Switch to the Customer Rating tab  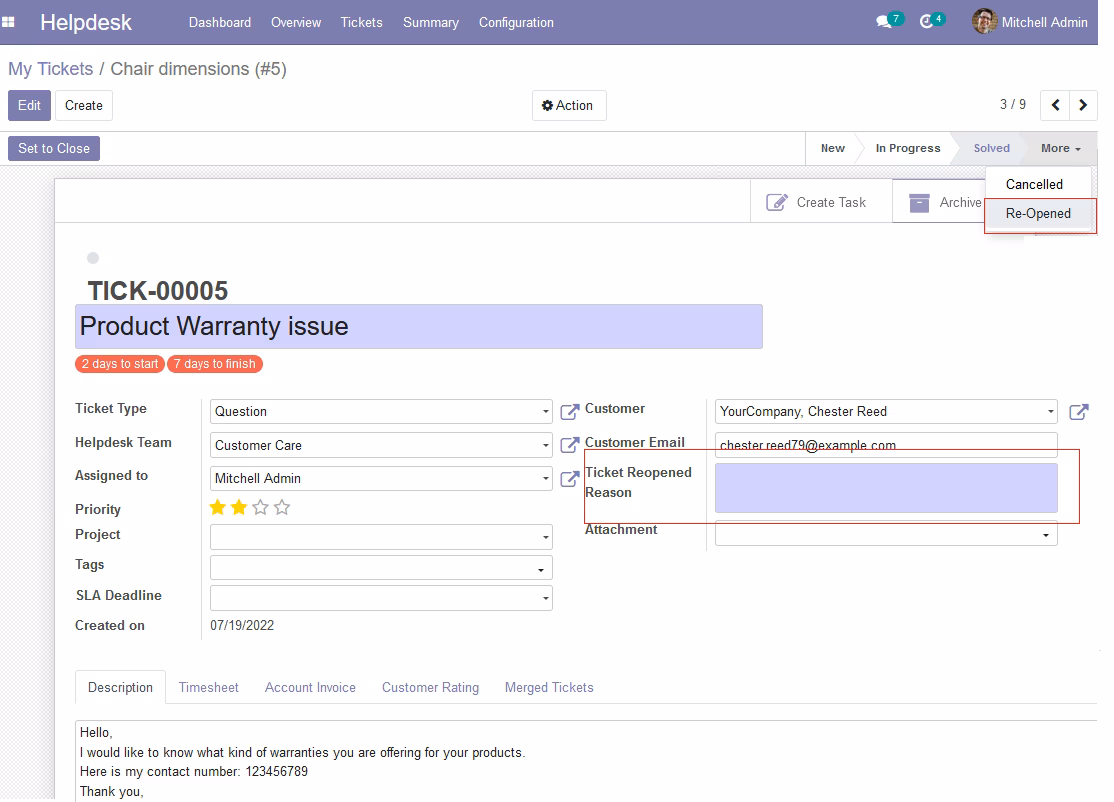[x=430, y=687]
